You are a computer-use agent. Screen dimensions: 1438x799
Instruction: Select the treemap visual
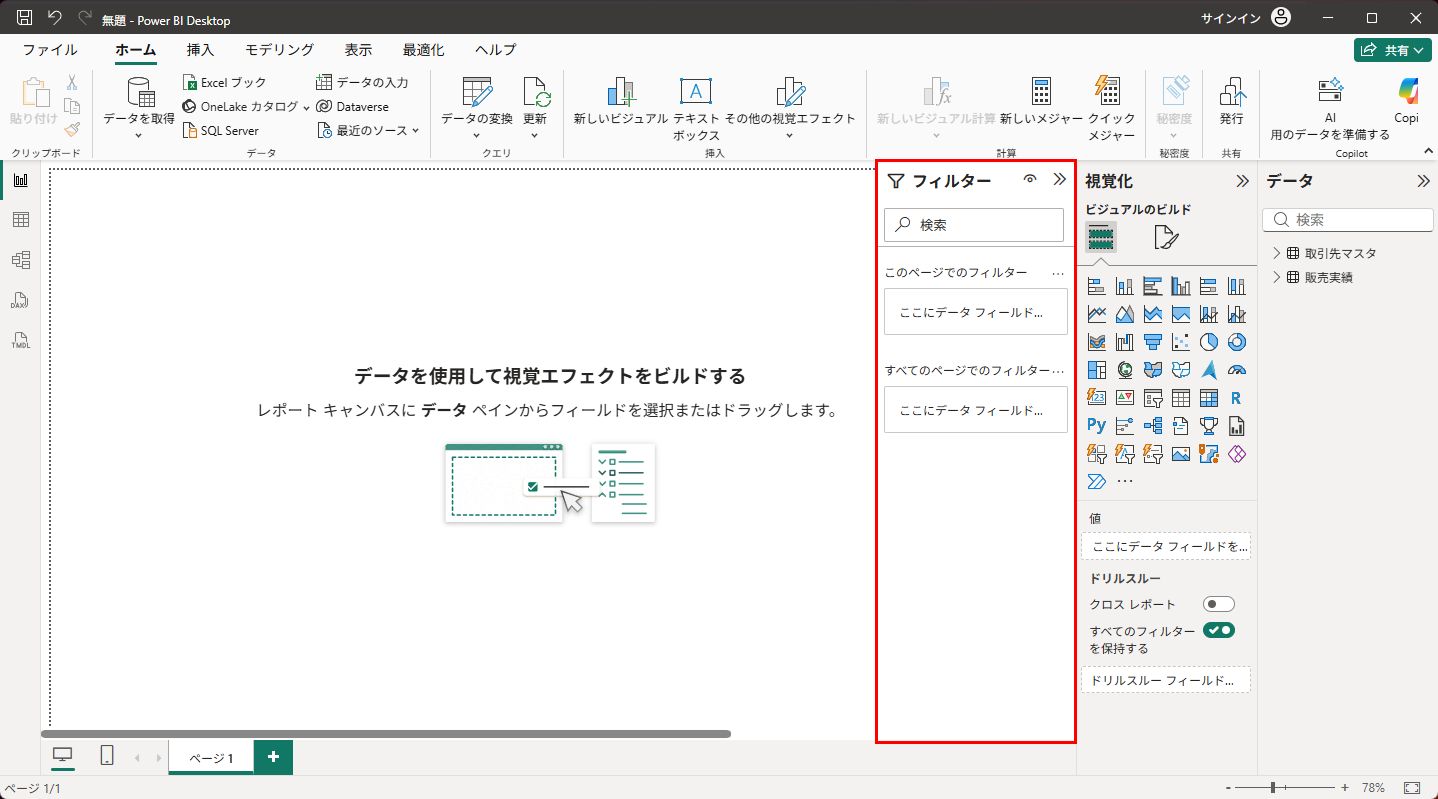[1097, 370]
